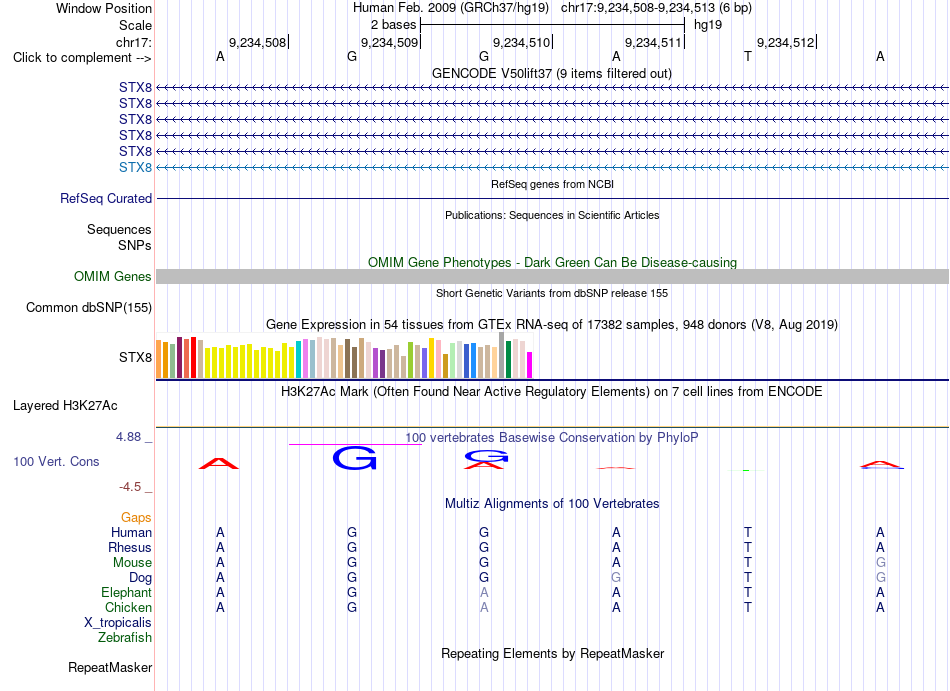Click the 'hg19' label next to scale bar

click(708, 25)
